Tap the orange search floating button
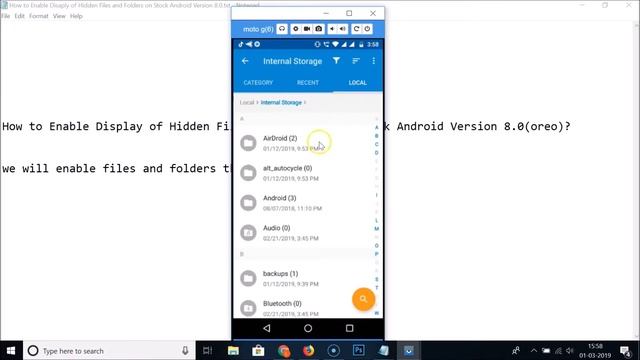The width and height of the screenshot is (640, 360). click(363, 299)
